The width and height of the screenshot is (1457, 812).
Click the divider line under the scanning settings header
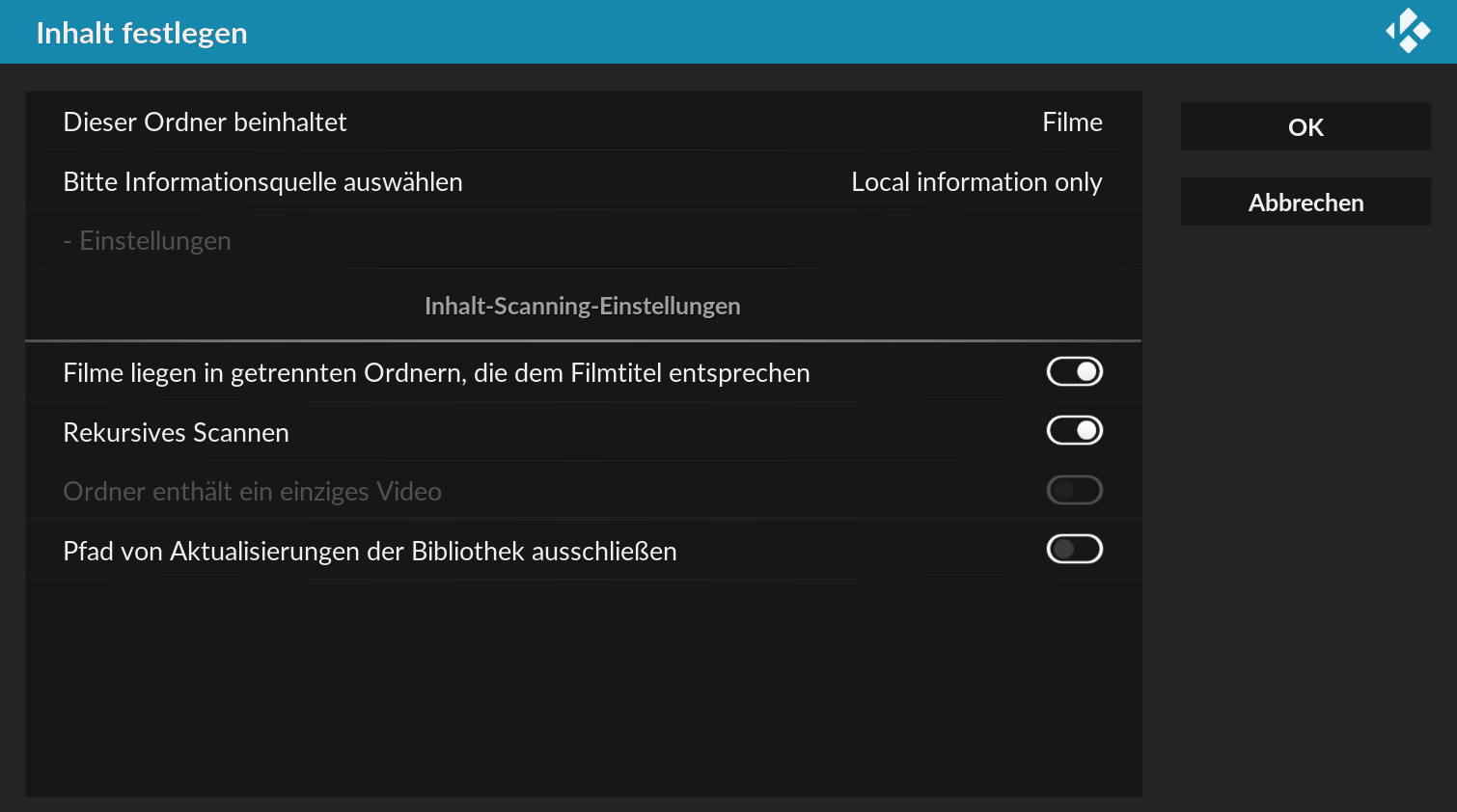point(584,340)
